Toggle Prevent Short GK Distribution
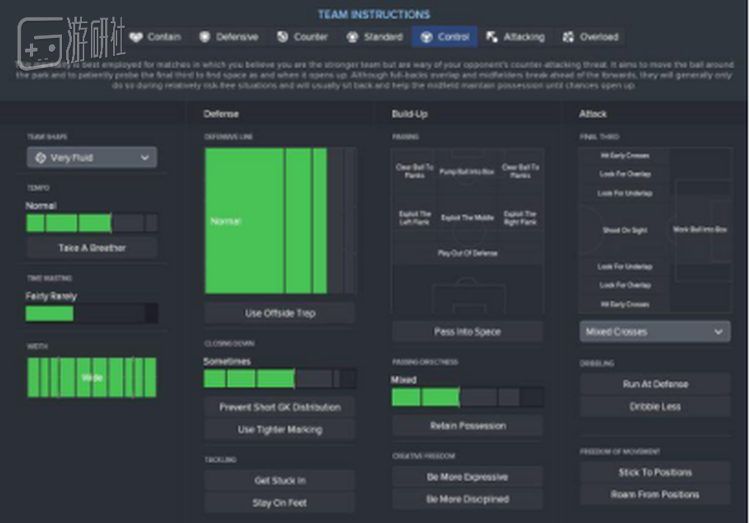 [279, 407]
